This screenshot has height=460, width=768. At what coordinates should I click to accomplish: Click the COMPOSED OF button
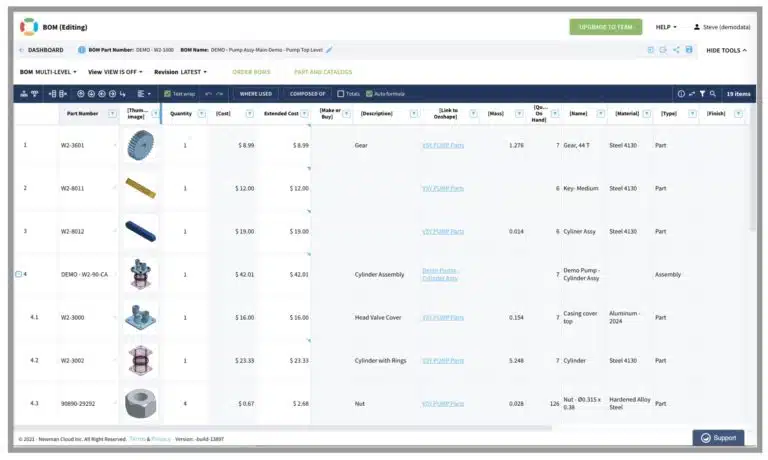pos(307,94)
